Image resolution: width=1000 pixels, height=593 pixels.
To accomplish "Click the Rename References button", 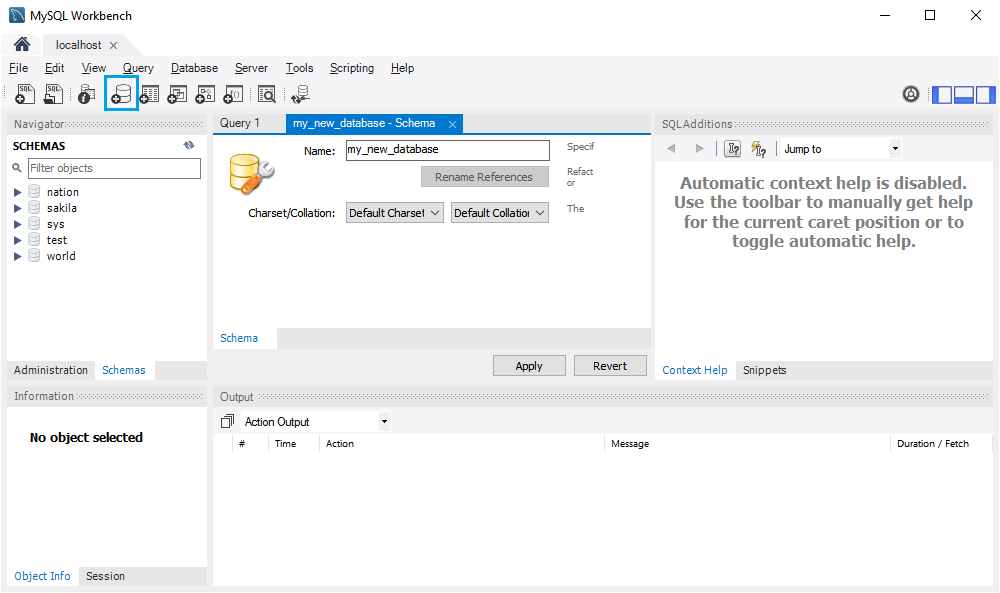I will click(x=484, y=177).
